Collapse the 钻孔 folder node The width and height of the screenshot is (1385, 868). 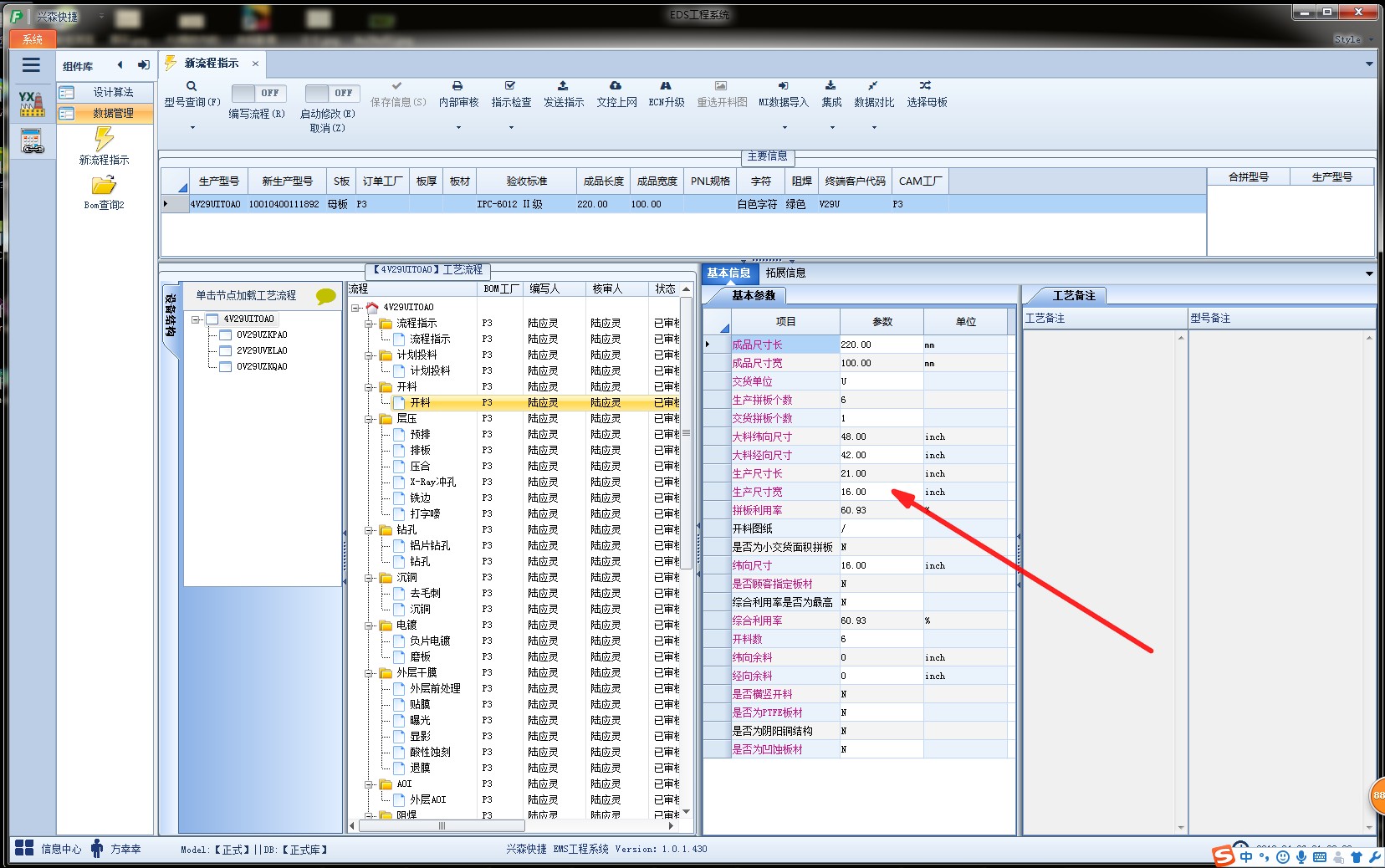(x=369, y=530)
